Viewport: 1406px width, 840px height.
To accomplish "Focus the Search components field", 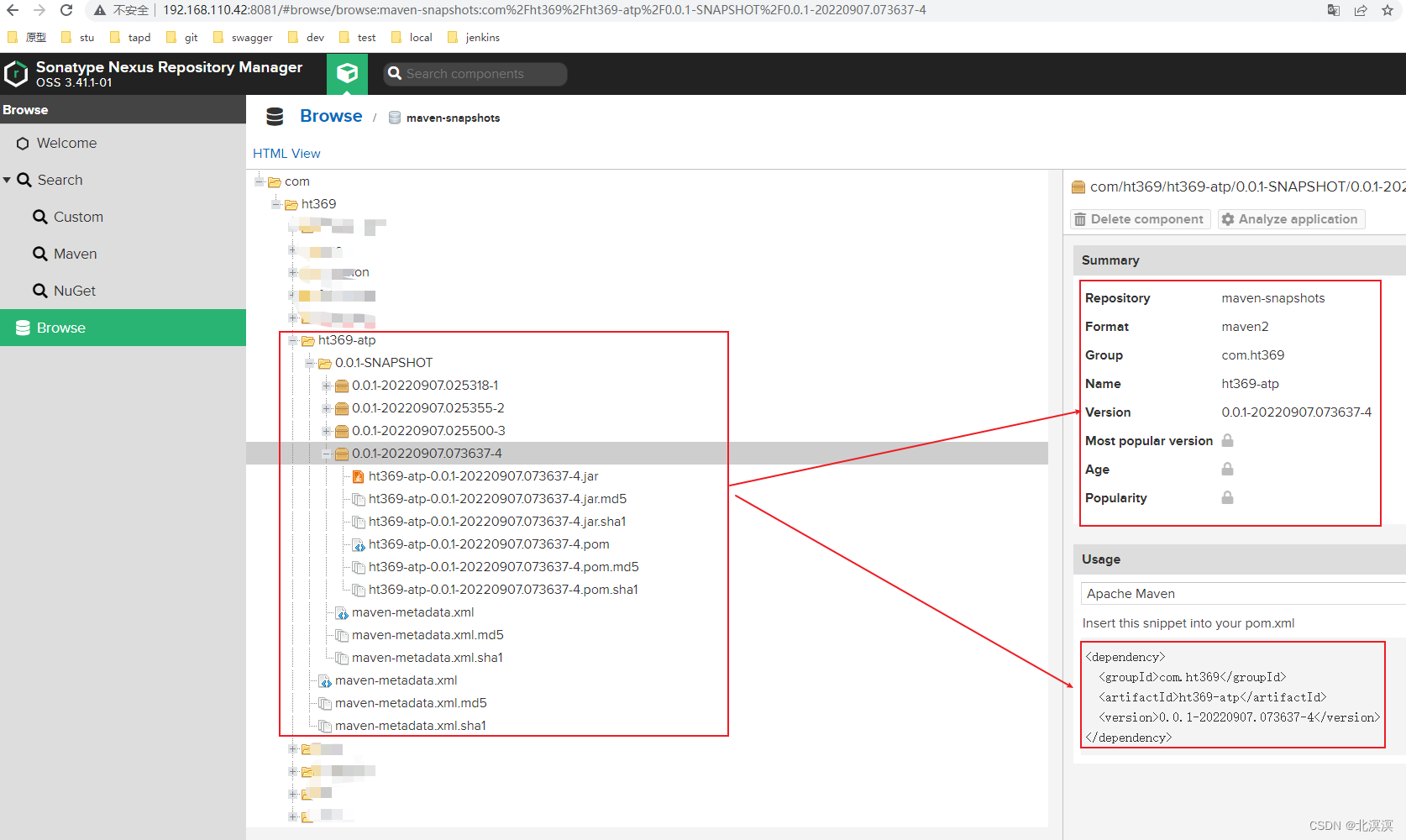I will [x=475, y=74].
